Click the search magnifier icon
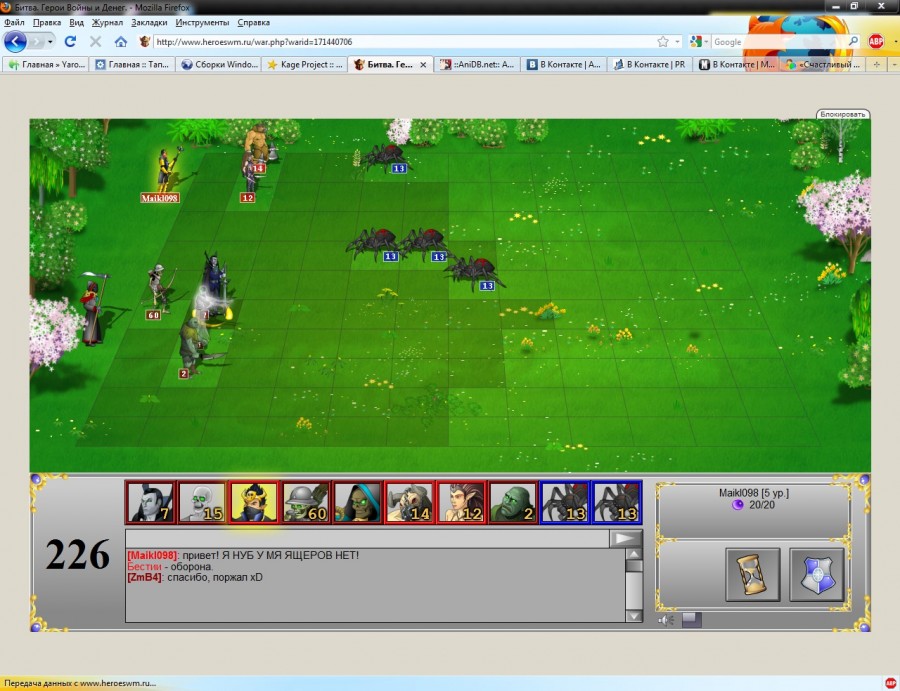 (x=854, y=41)
